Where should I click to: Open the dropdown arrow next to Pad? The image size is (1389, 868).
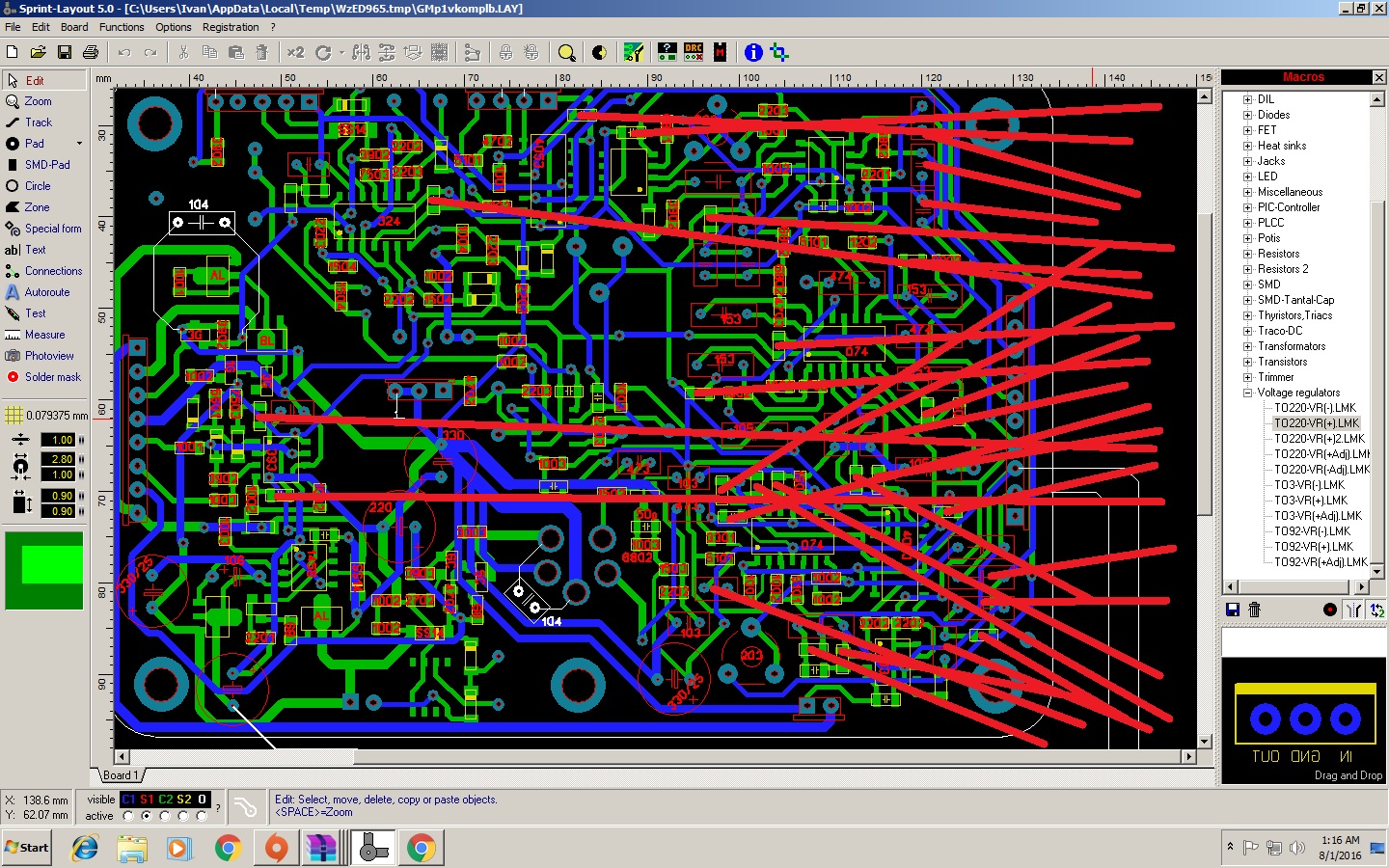(79, 144)
